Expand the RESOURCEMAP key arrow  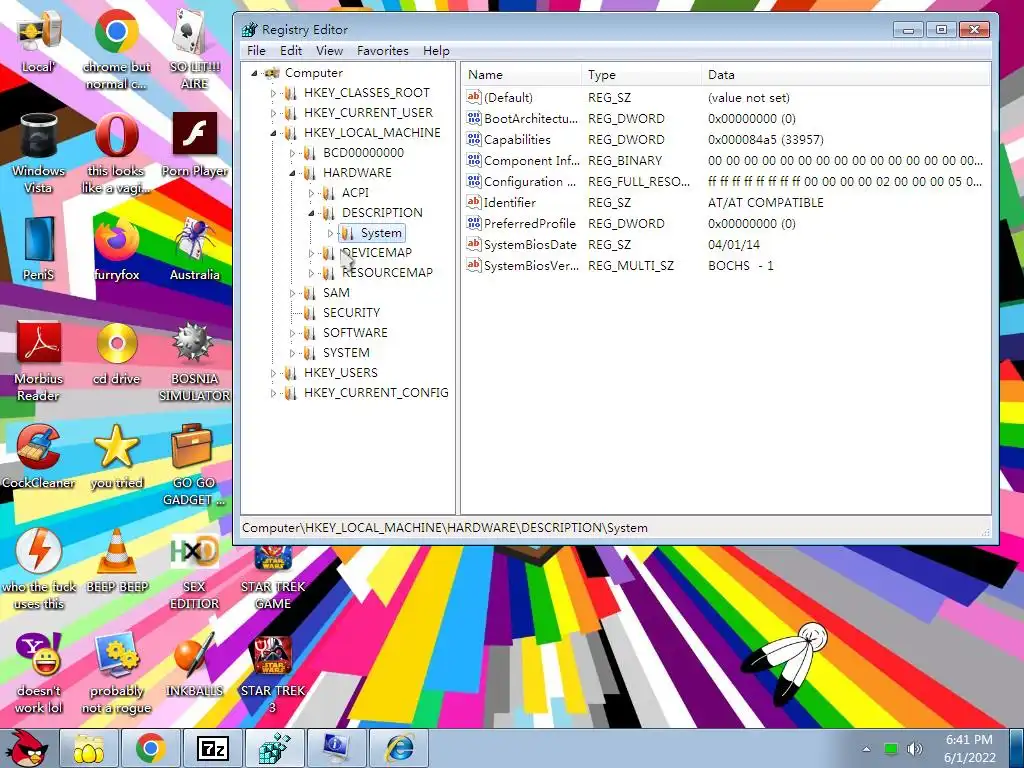pyautogui.click(x=312, y=273)
